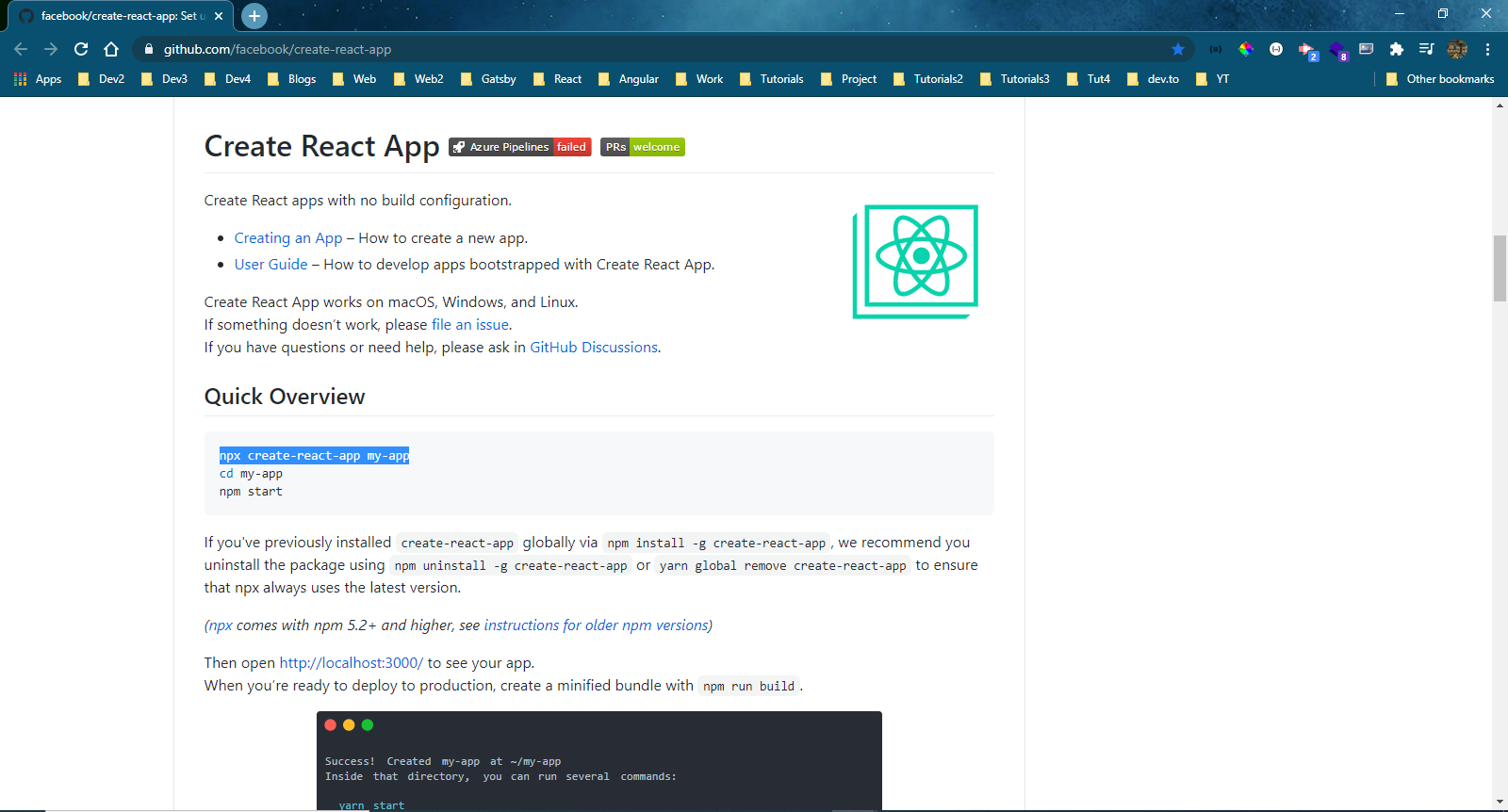Open the User Guide link
Screen dimensions: 1508x812
coord(271,265)
